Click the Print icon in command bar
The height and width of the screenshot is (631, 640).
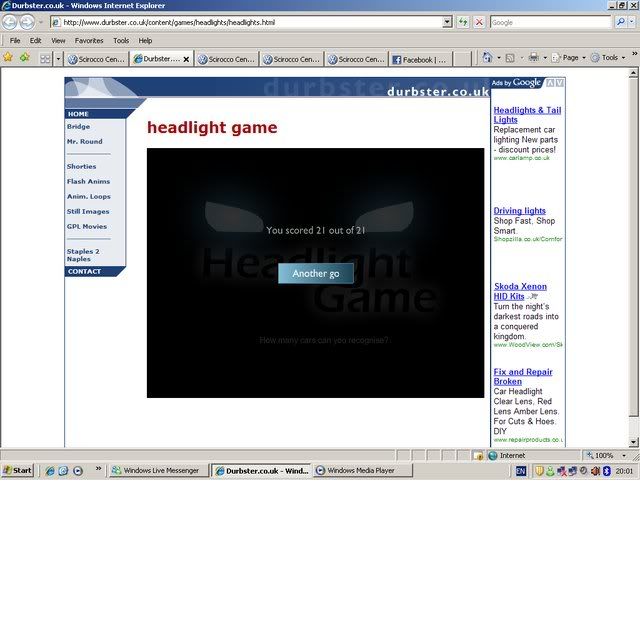coord(534,58)
